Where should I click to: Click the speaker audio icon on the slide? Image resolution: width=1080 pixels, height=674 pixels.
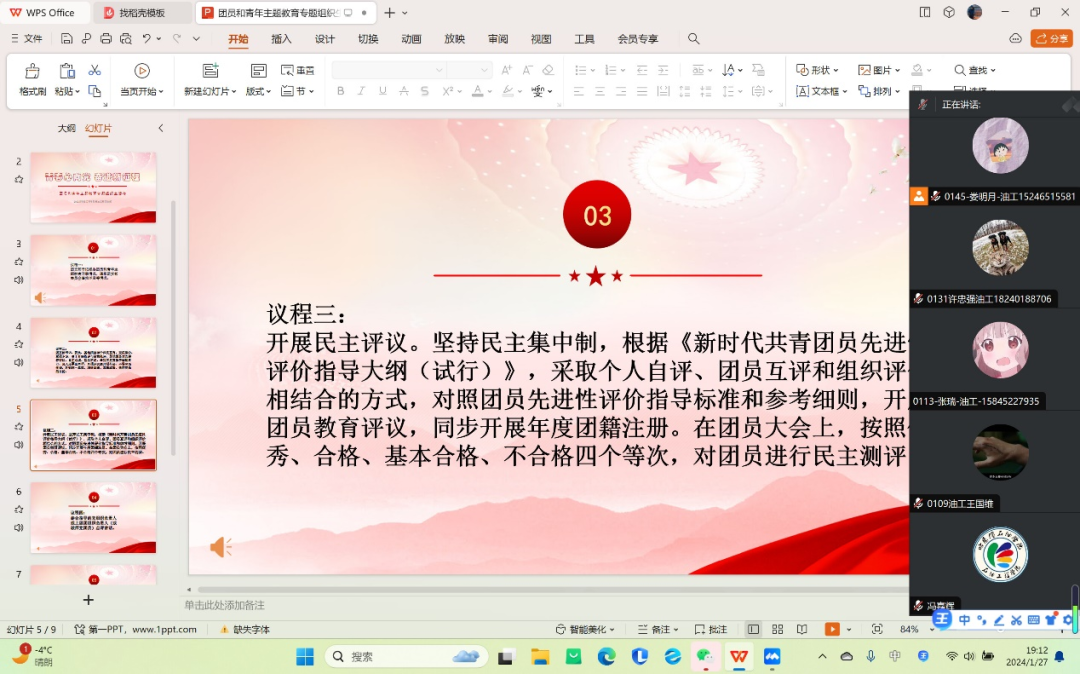click(220, 547)
